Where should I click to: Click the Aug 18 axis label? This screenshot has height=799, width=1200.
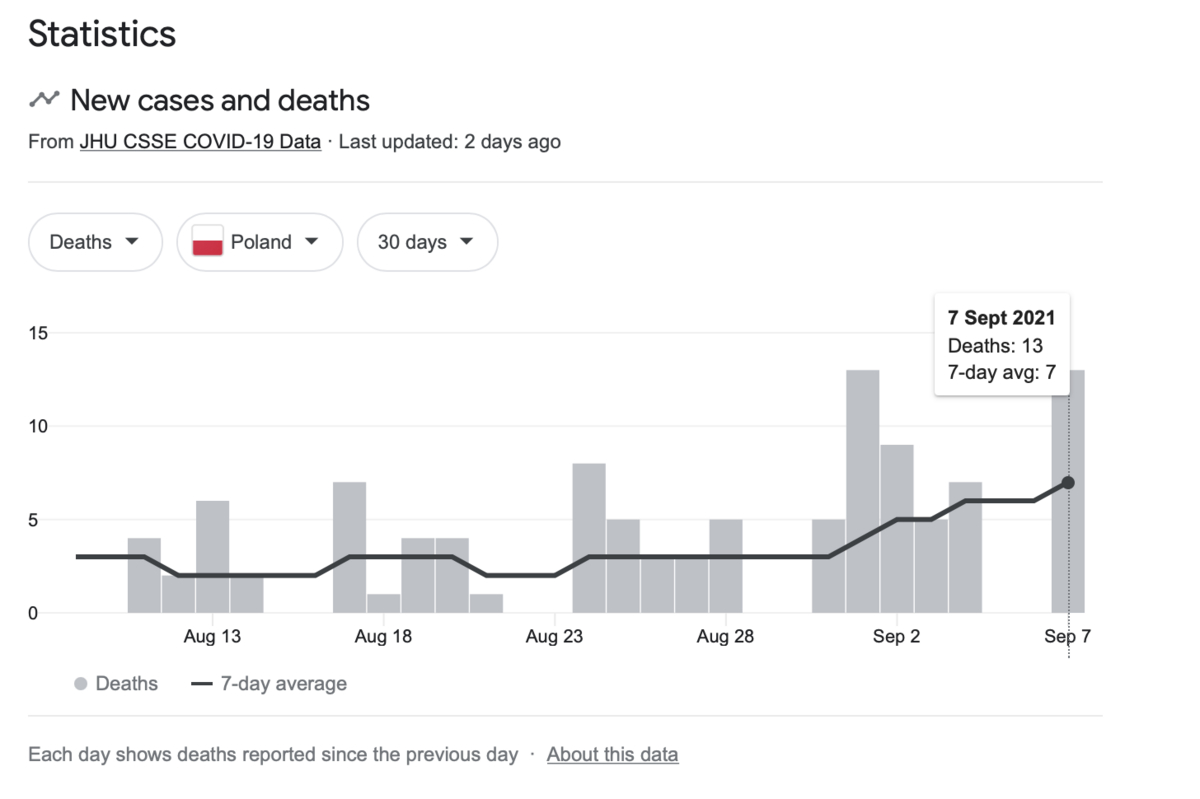click(x=383, y=637)
